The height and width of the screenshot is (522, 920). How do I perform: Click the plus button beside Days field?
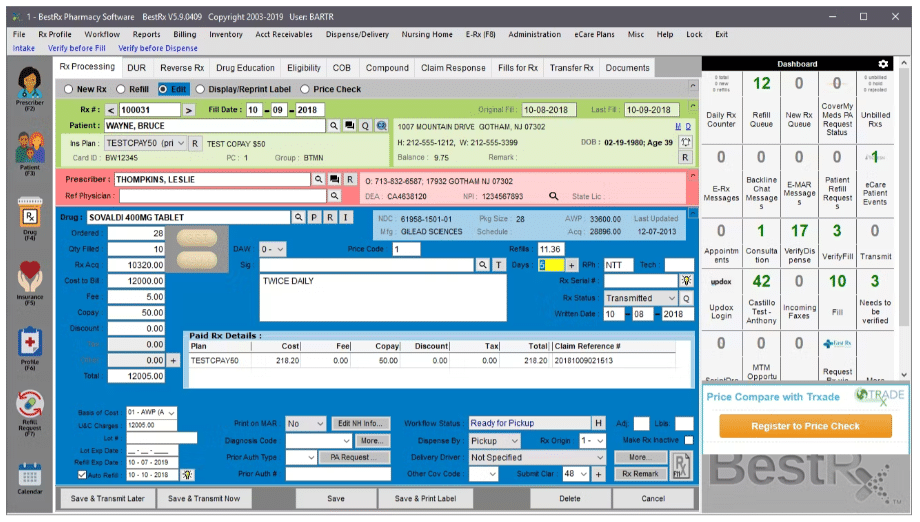point(571,265)
